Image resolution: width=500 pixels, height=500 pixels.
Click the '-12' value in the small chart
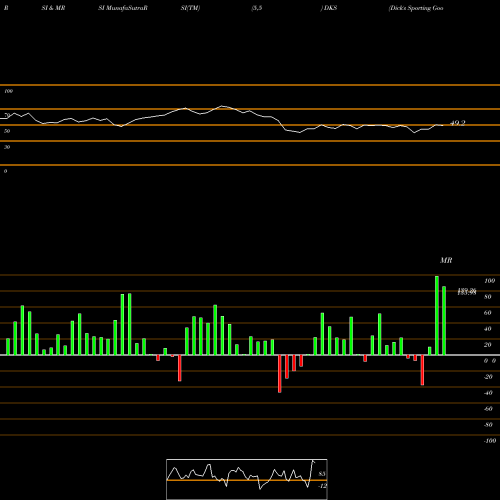(322, 486)
